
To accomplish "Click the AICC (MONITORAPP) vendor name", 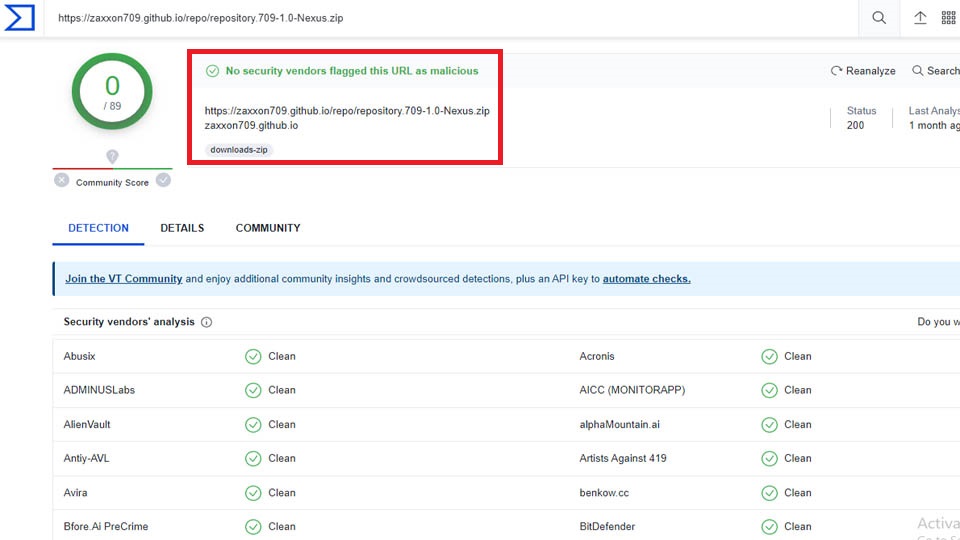I will (x=632, y=390).
